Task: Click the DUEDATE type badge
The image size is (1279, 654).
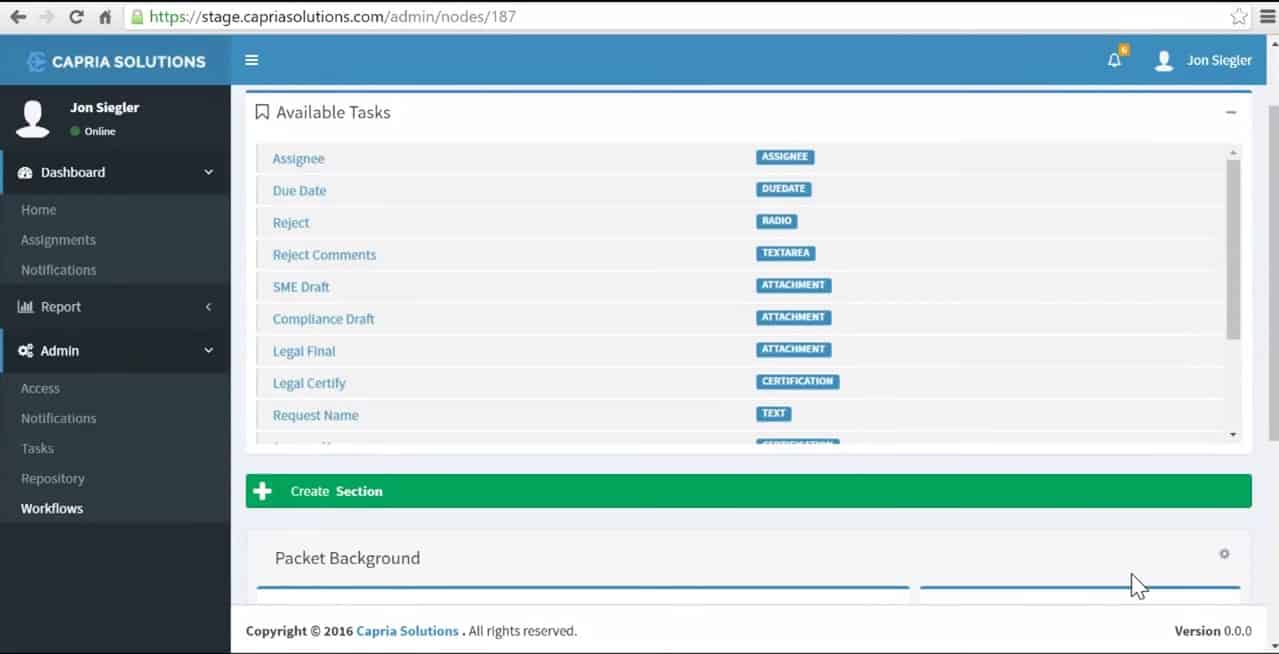Action: [783, 189]
